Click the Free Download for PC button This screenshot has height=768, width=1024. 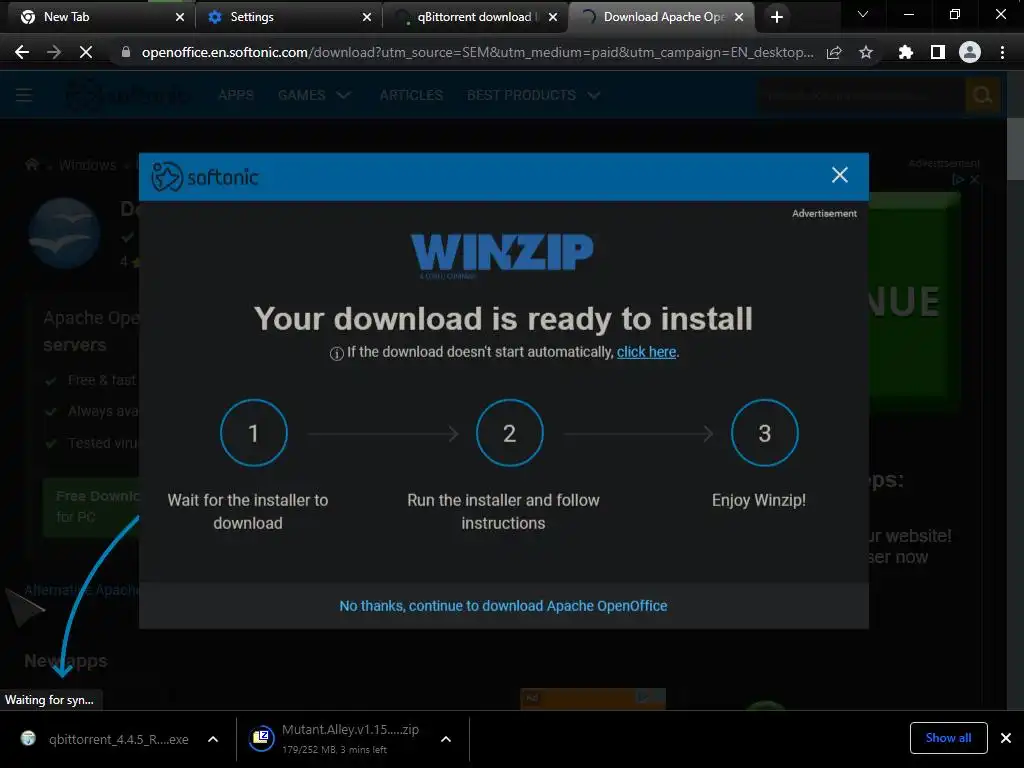pyautogui.click(x=91, y=507)
